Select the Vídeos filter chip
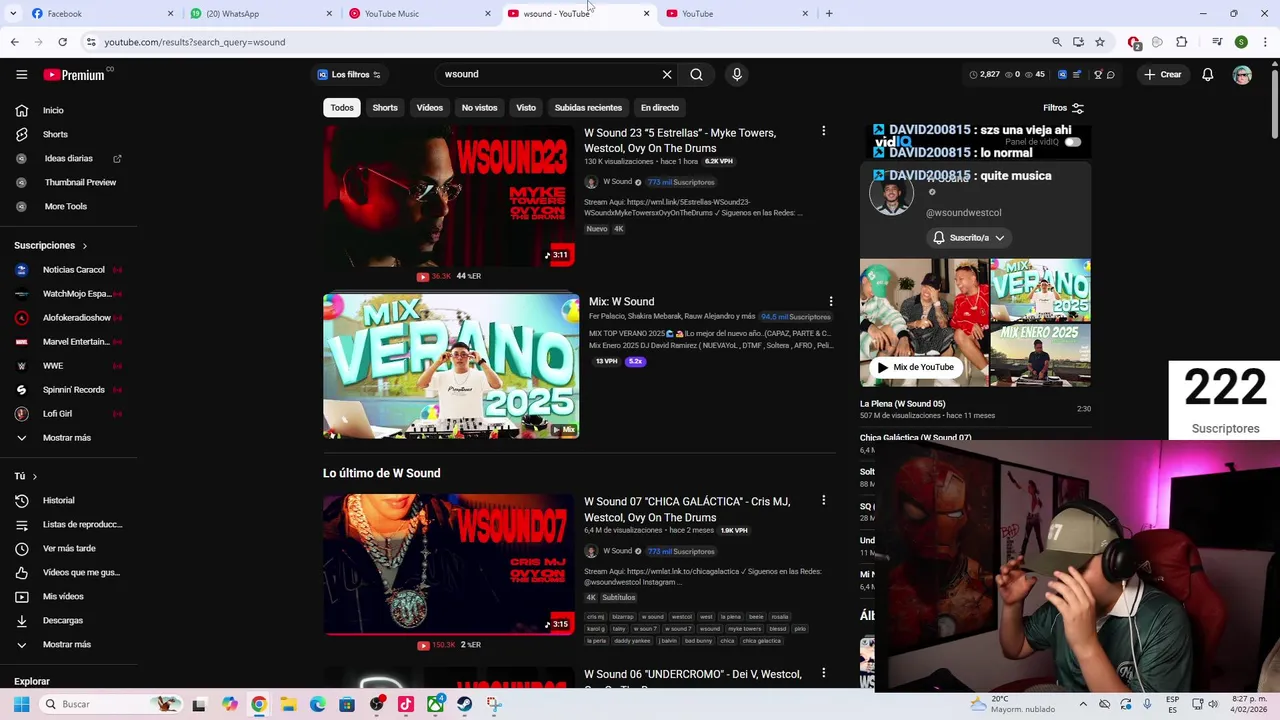 click(x=430, y=107)
